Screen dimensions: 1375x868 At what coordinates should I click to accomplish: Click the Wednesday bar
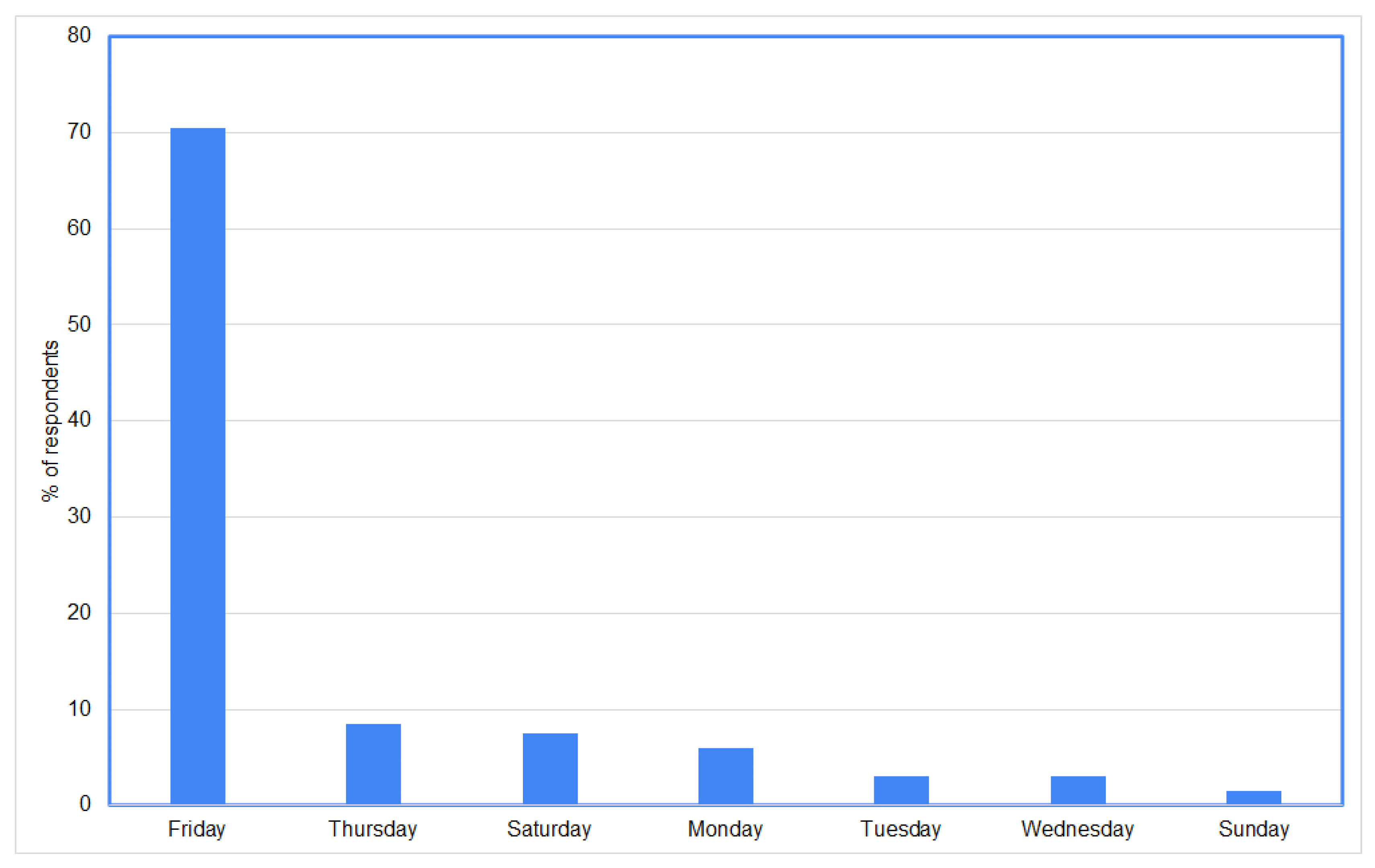pos(1078,790)
